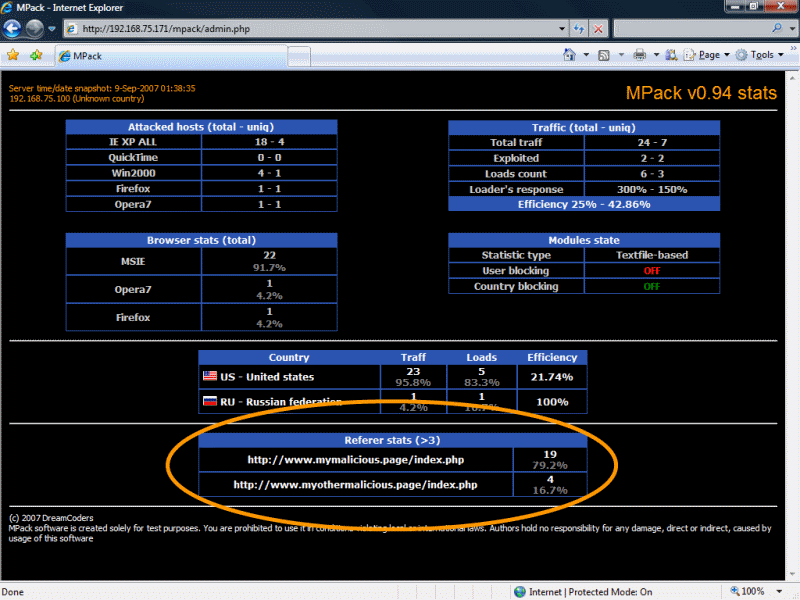This screenshot has width=800, height=600.
Task: Click the Country blocking OFF value
Action: [652, 287]
